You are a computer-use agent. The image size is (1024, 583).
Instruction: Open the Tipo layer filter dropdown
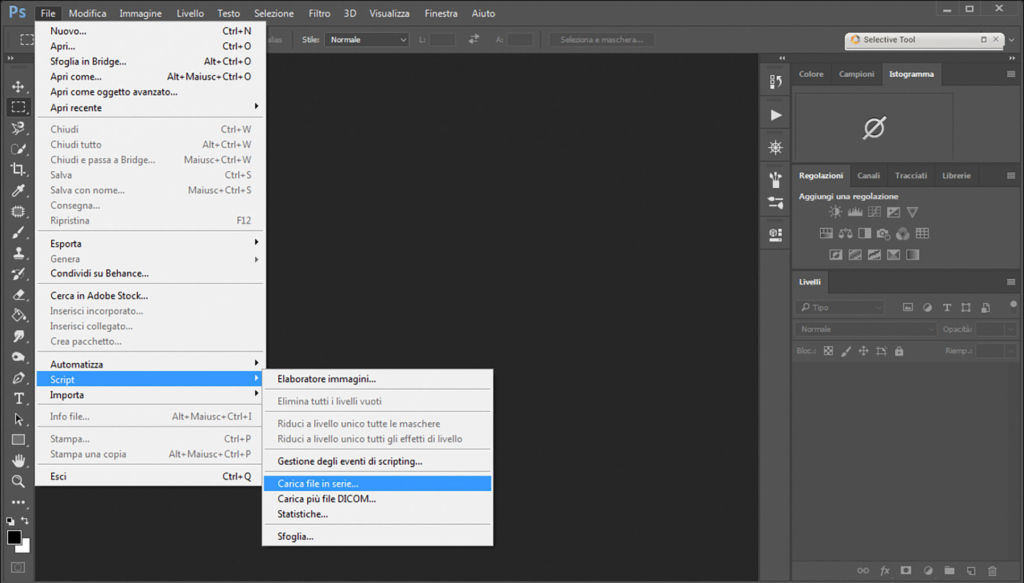[x=840, y=307]
